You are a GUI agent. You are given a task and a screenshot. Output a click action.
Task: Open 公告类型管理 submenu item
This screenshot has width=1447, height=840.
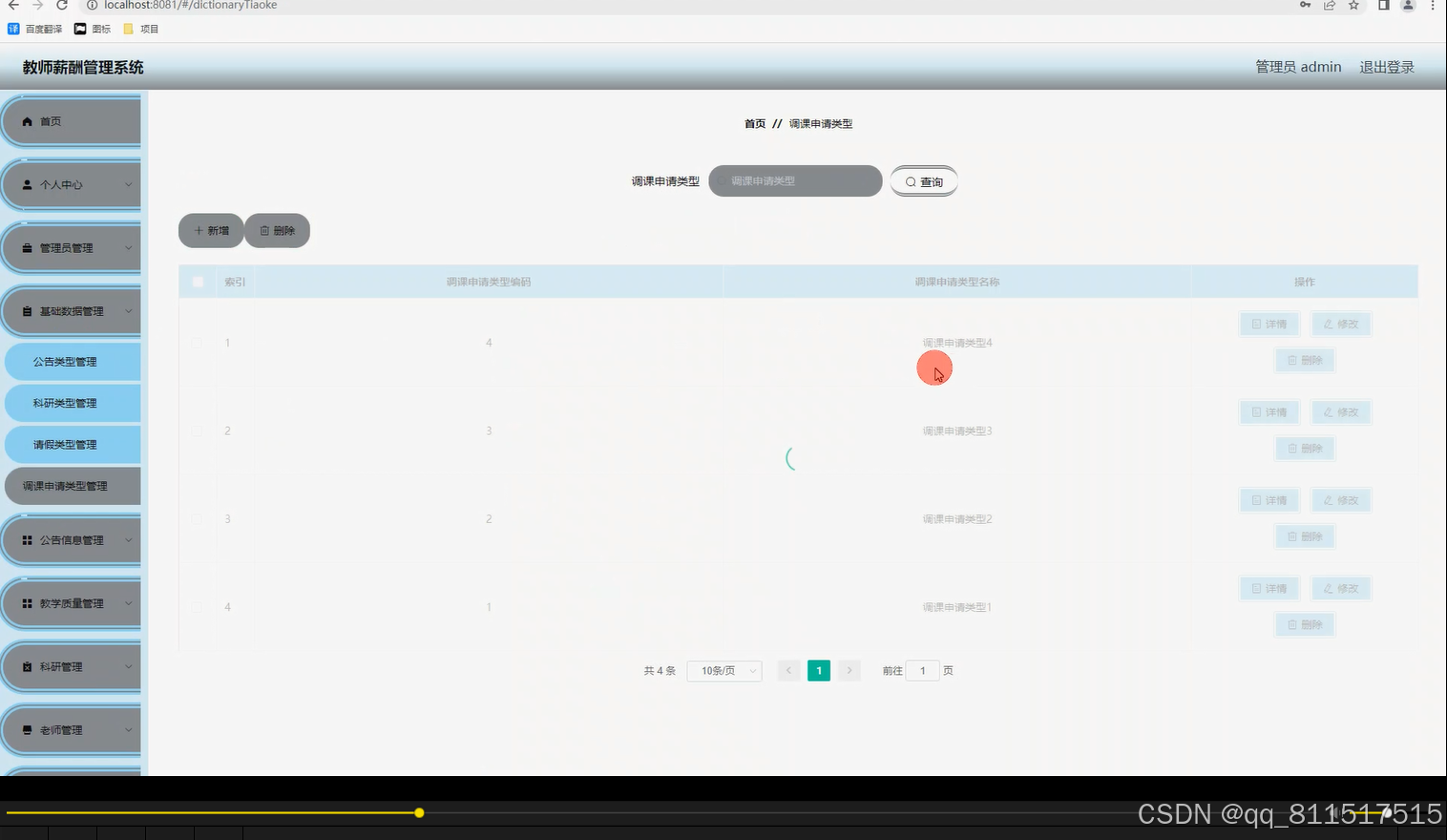pos(73,362)
